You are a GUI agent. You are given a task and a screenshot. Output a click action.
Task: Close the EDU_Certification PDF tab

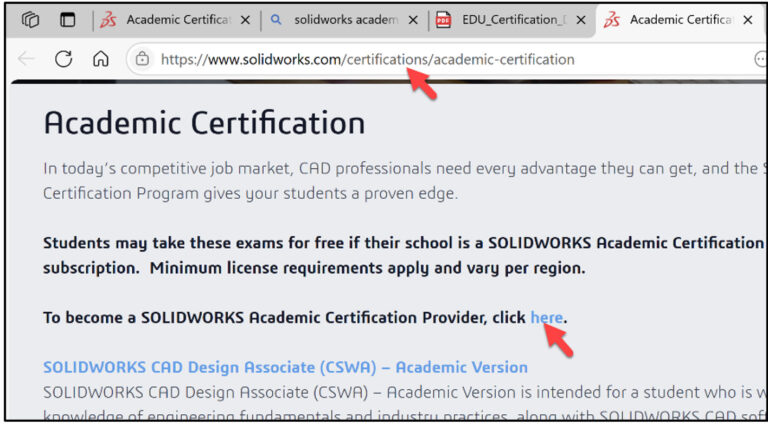pos(581,20)
